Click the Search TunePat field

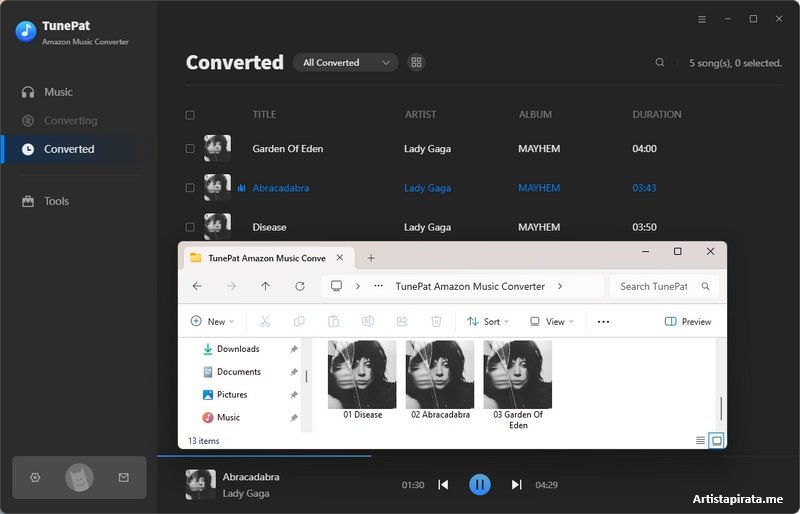664,286
